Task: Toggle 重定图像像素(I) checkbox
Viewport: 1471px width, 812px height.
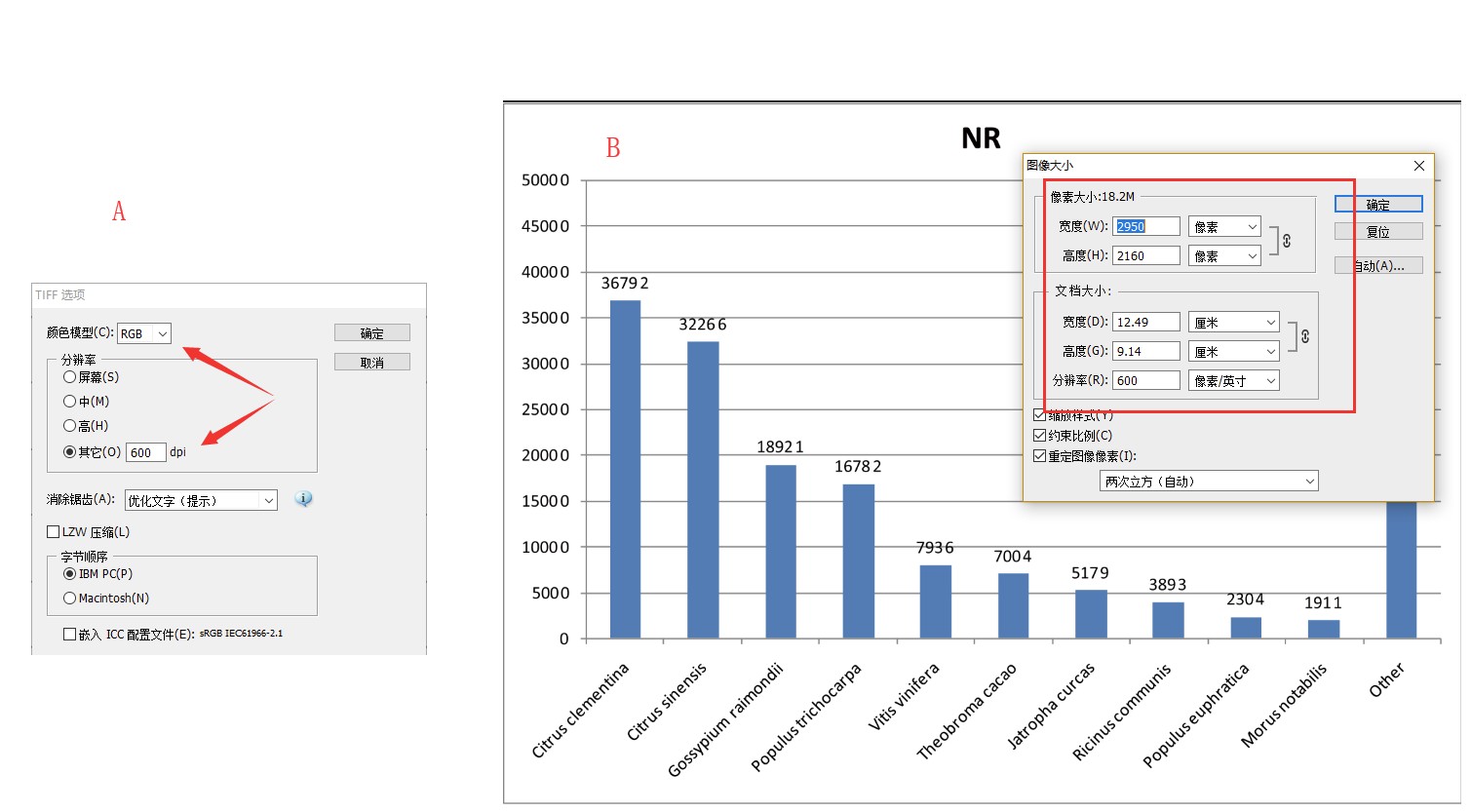Action: 1039,456
